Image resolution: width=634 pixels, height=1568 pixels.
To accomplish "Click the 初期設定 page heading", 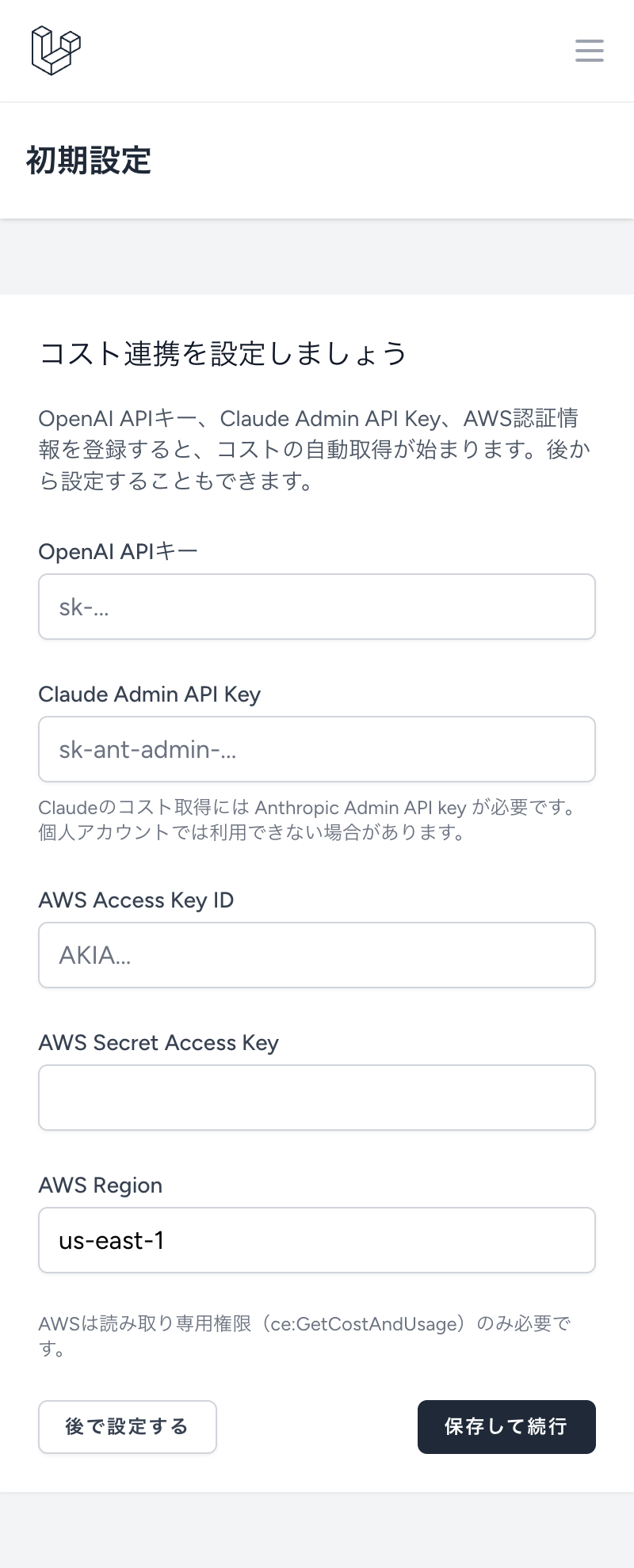I will (x=89, y=161).
